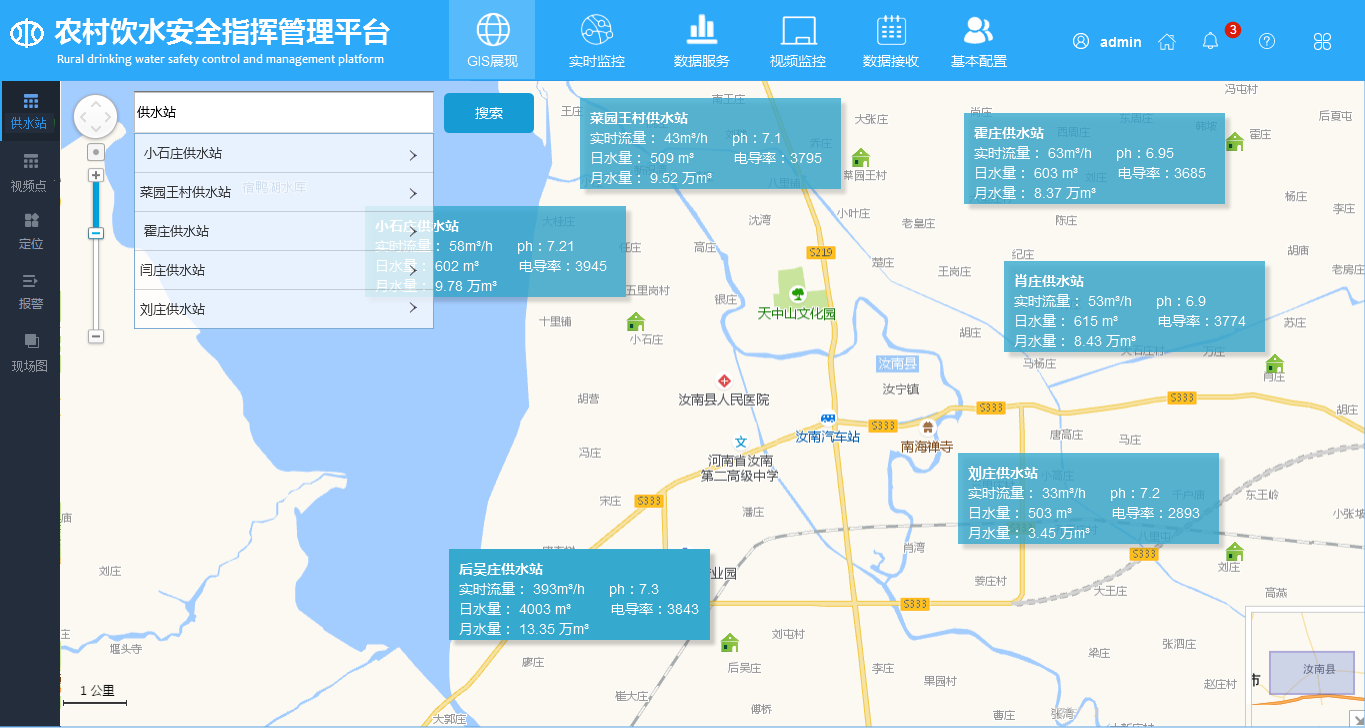Select 小石庄供水站 in results list
This screenshot has width=1365, height=728.
284,153
